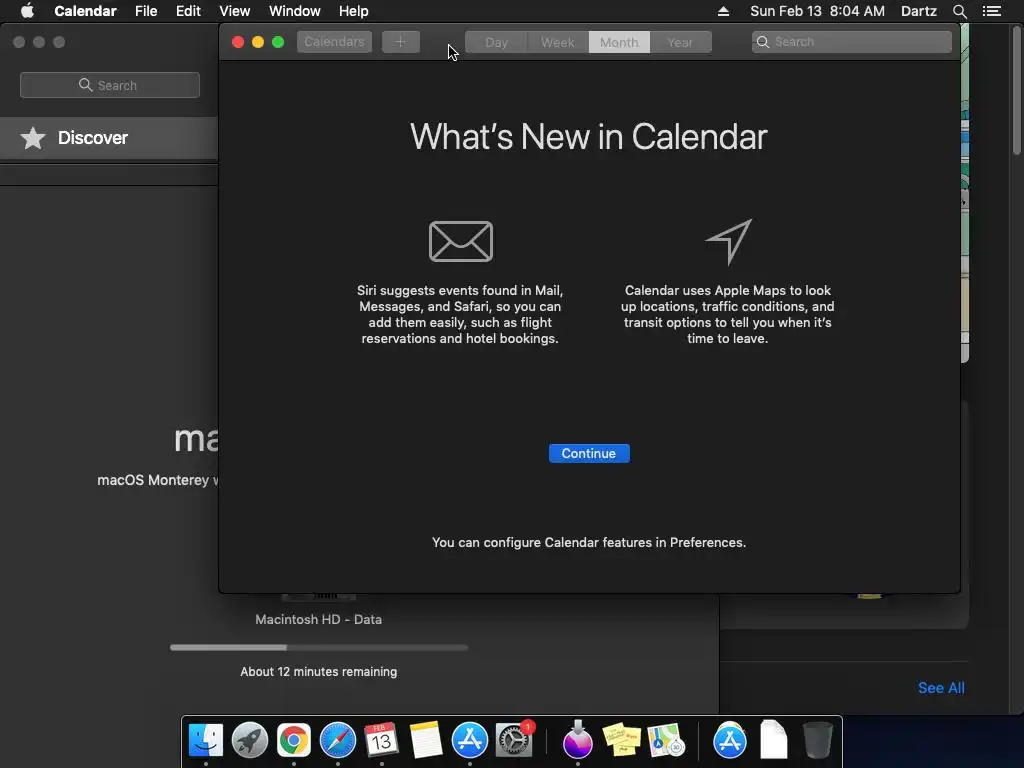Maximize Calendar window with green button

278,42
